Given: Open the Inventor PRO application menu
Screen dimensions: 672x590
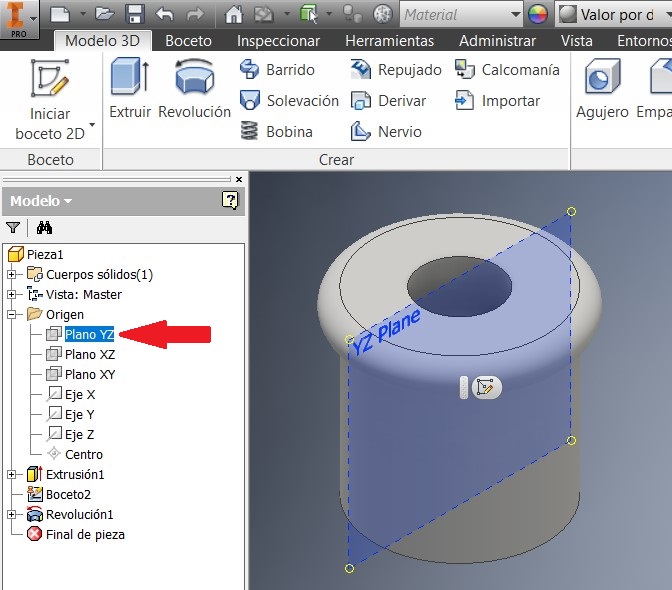Looking at the screenshot, I should tap(19, 19).
